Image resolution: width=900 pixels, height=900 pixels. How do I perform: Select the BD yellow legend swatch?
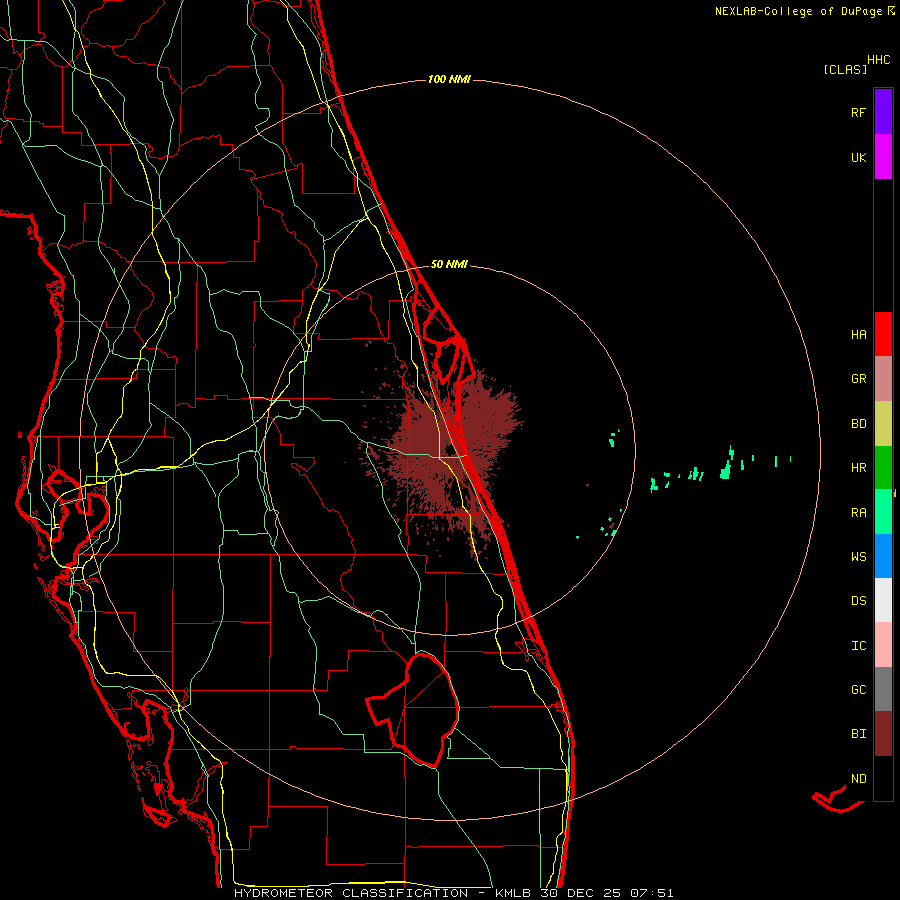tap(883, 424)
